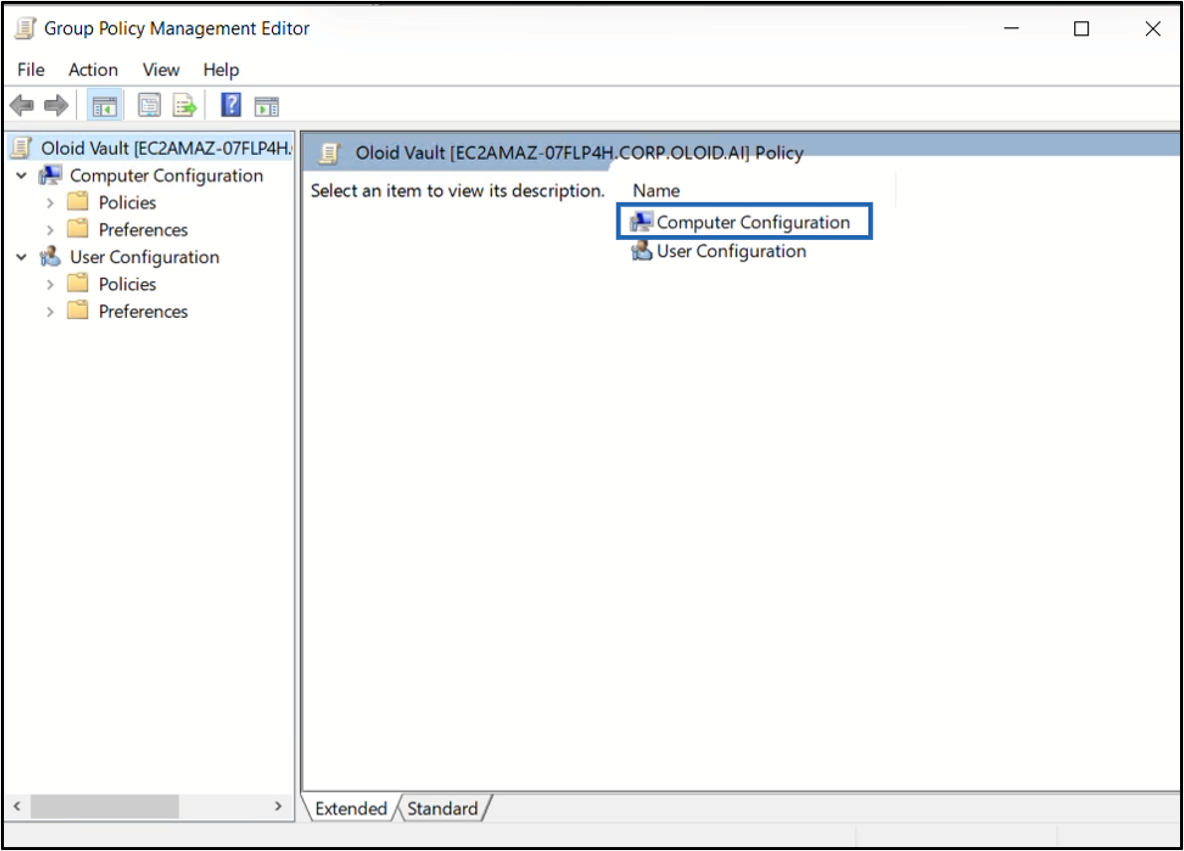1184x851 pixels.
Task: Select Policies label under User Configuration
Action: coord(128,284)
